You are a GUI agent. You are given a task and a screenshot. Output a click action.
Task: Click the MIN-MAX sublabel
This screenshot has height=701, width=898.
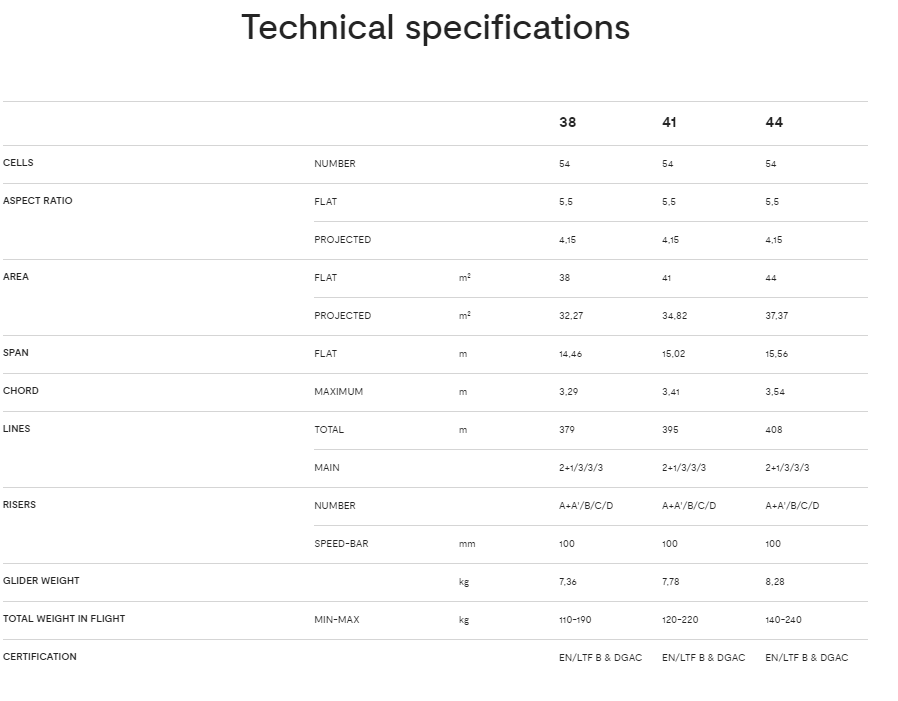click(x=336, y=620)
